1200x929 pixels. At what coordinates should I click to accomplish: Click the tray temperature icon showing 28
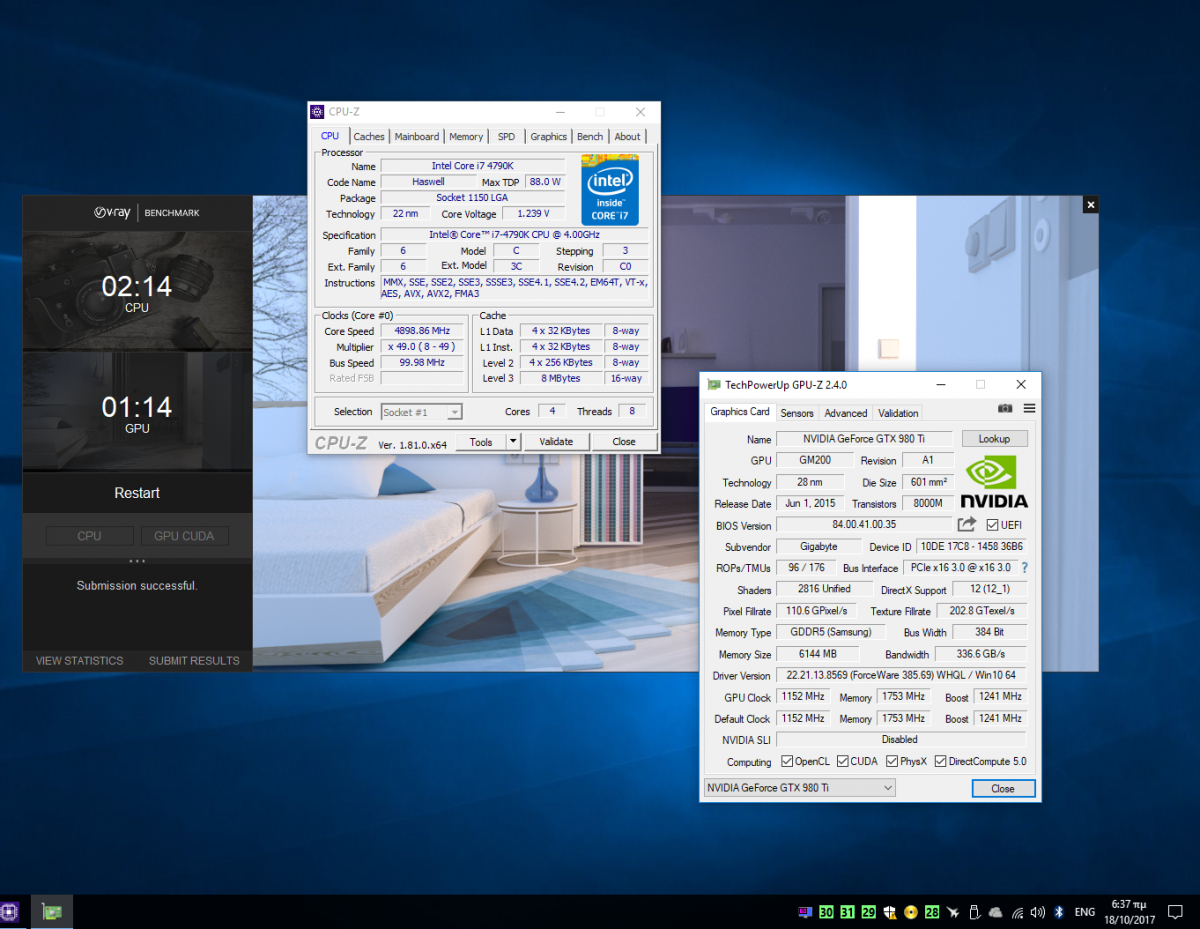(932, 912)
